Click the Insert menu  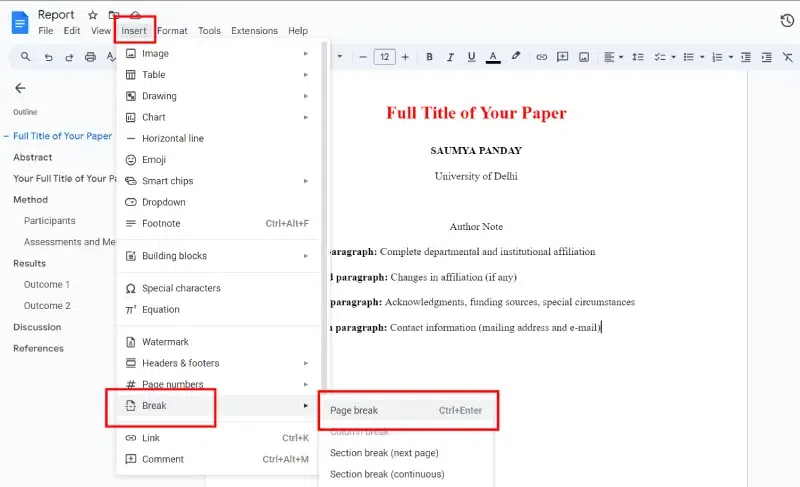tap(134, 31)
